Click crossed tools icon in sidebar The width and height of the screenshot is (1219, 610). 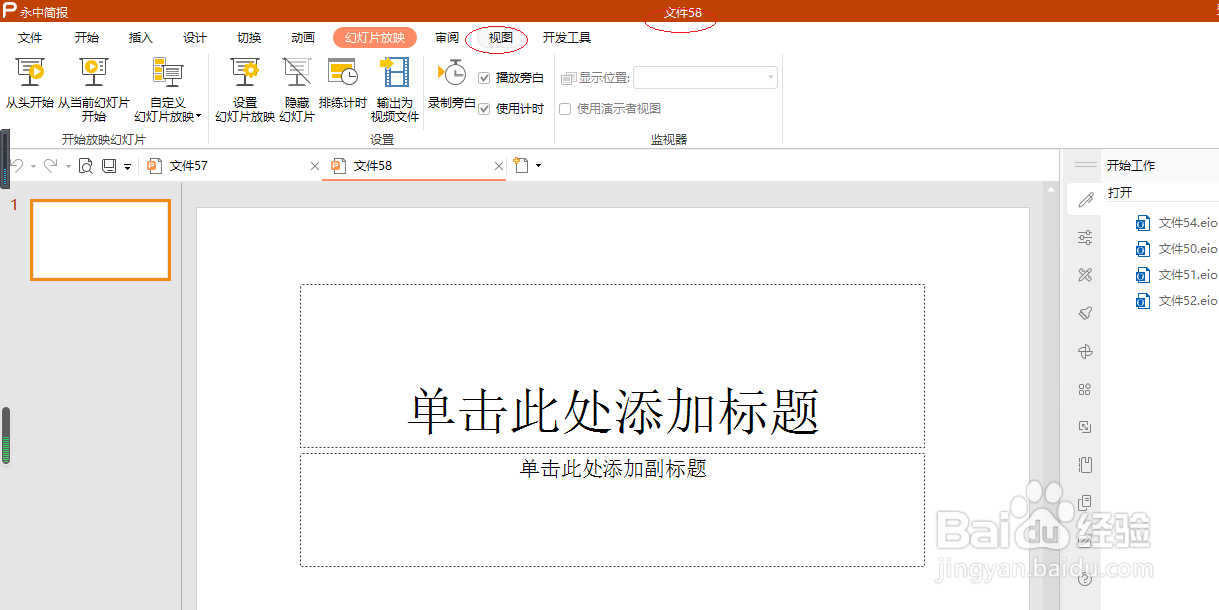pos(1085,275)
